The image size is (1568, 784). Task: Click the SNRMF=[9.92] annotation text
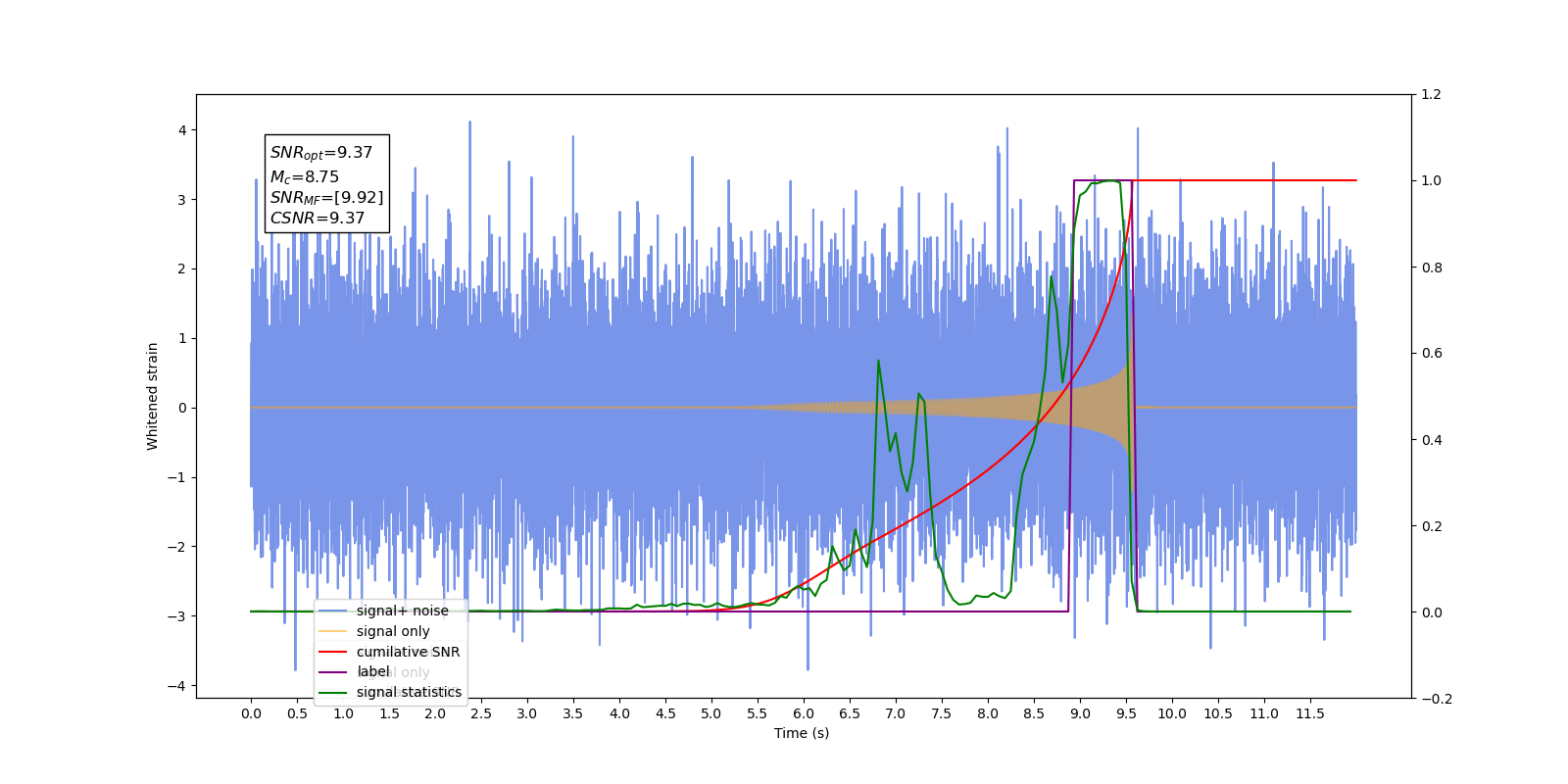(326, 198)
